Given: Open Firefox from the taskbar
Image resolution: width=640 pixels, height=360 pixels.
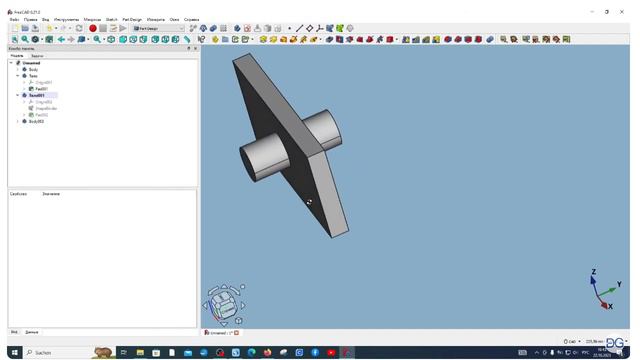Looking at the screenshot, I should tap(267, 353).
